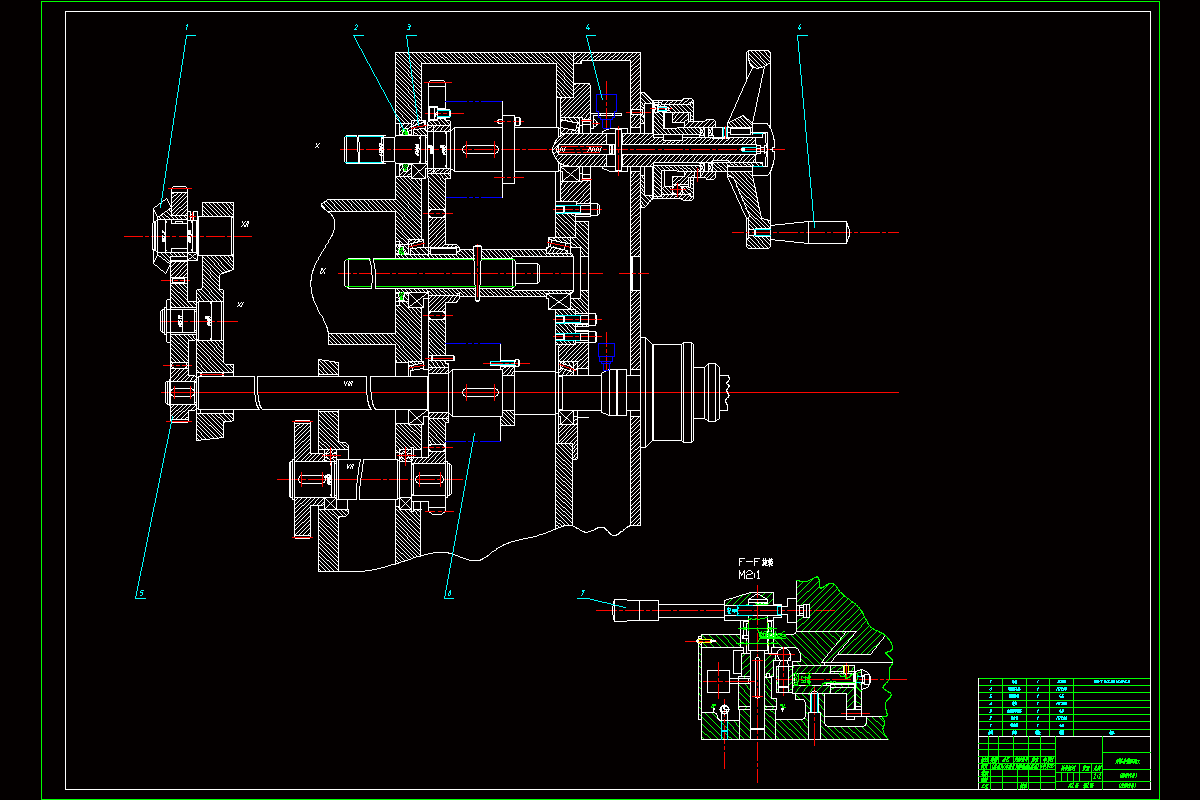Select part callout number "3"
Viewport: 1200px width, 800px height.
pyautogui.click(x=409, y=28)
